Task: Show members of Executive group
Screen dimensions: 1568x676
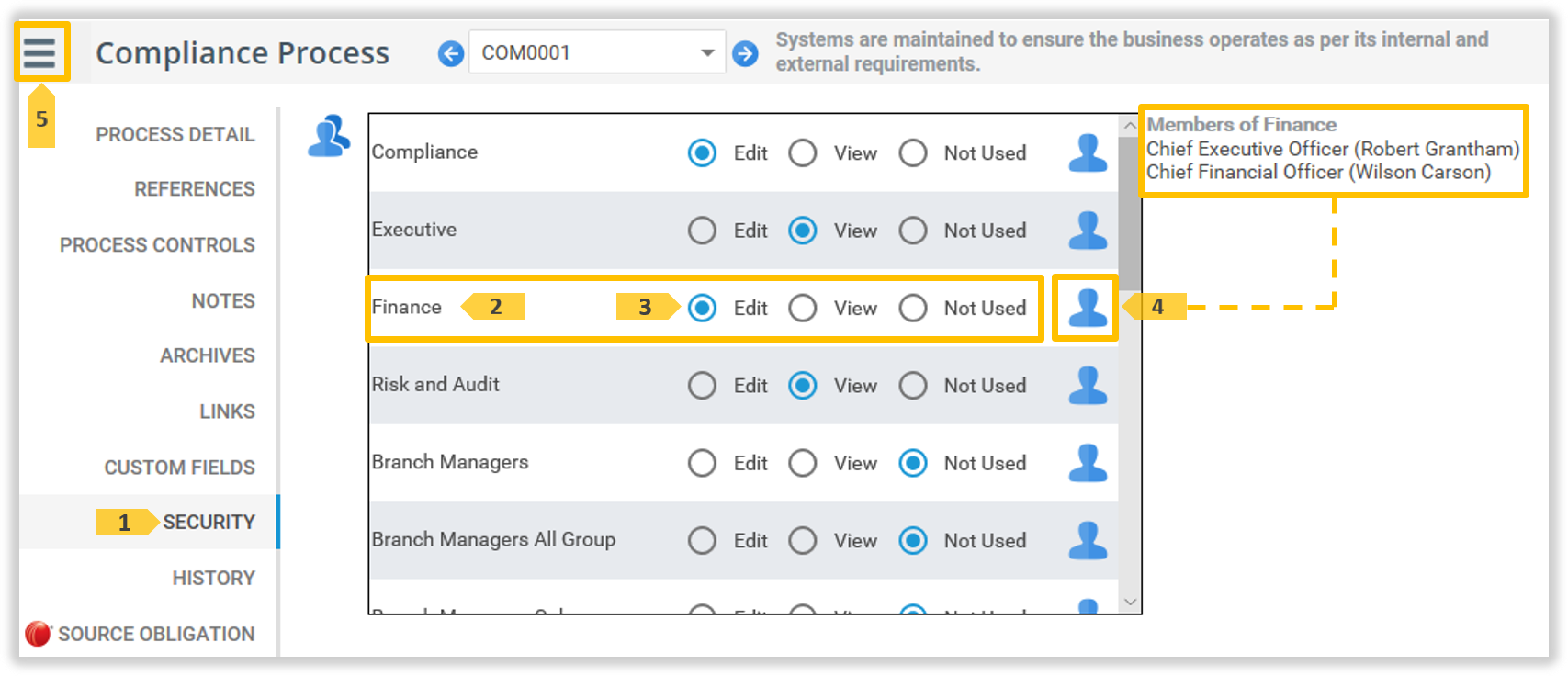Action: coord(1088,230)
